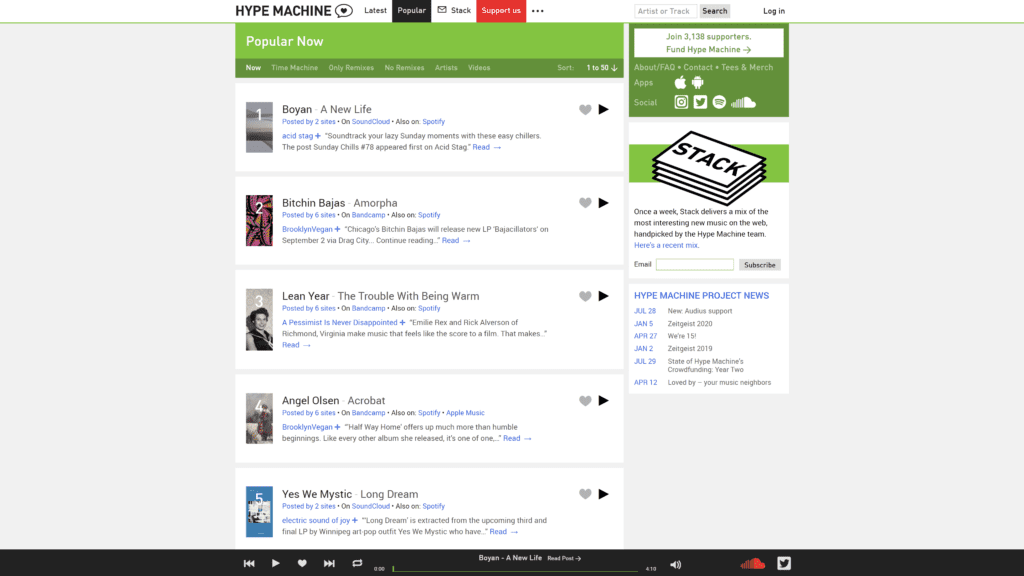Click the Log in link
The image size is (1024, 576).
pos(774,11)
